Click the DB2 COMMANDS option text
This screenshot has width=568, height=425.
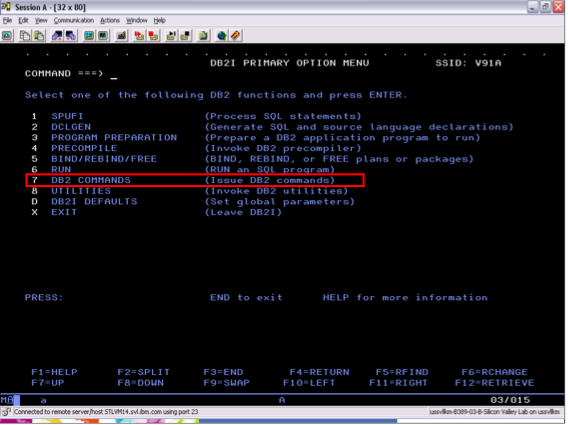(x=91, y=180)
